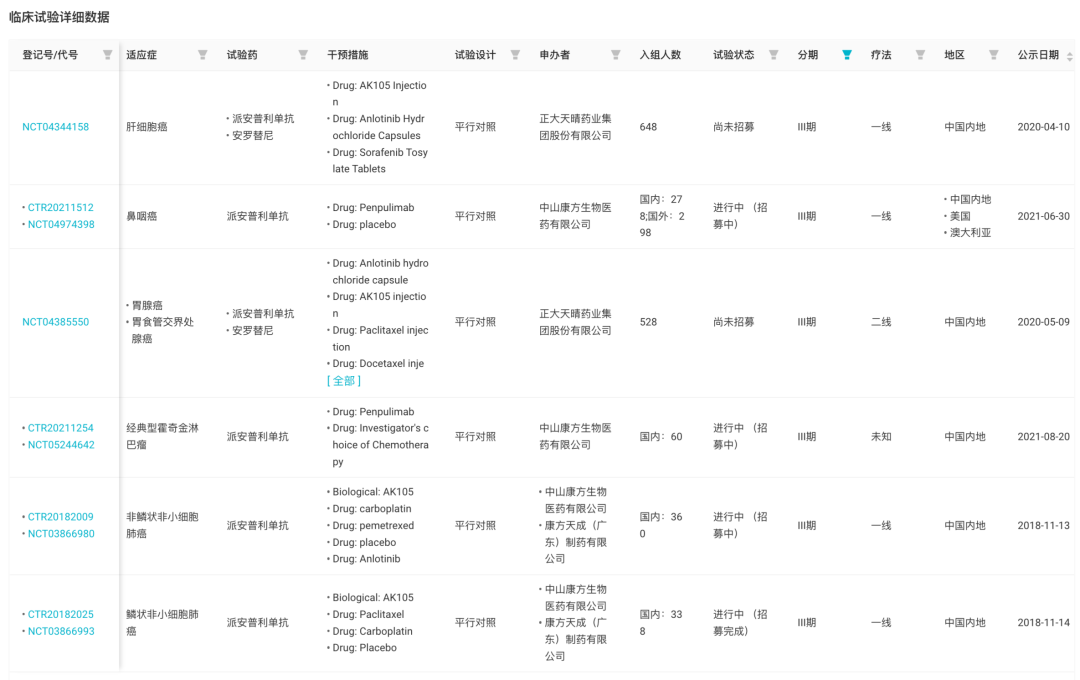Open trial NCT04344158

coord(55,127)
